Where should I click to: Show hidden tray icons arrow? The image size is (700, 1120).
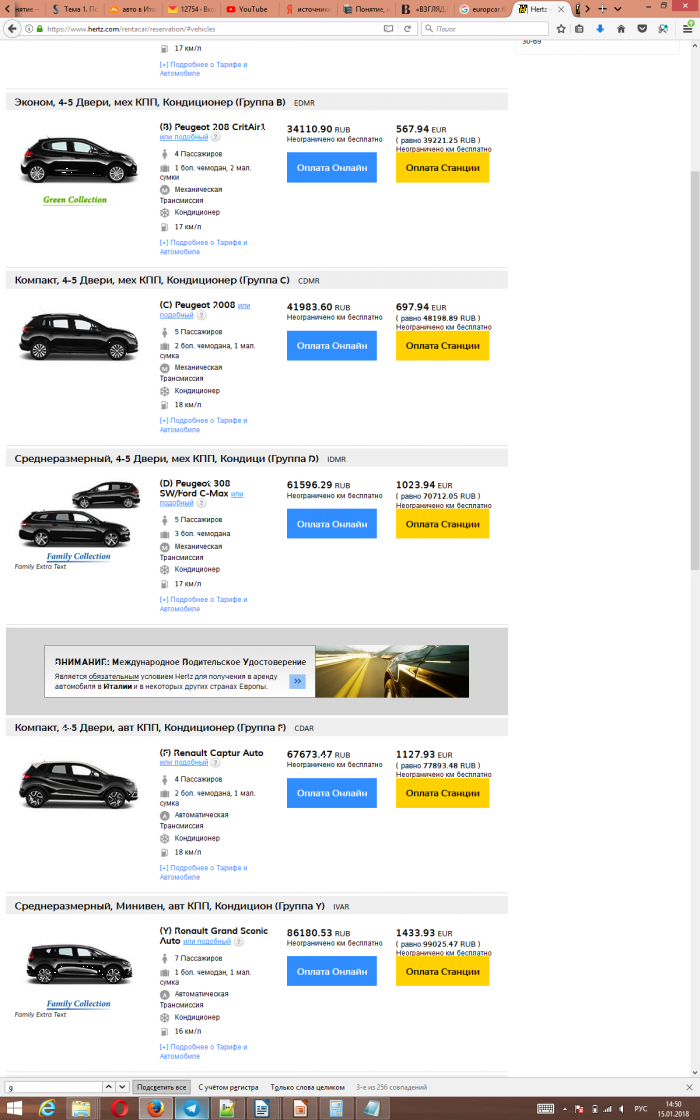pos(565,1109)
